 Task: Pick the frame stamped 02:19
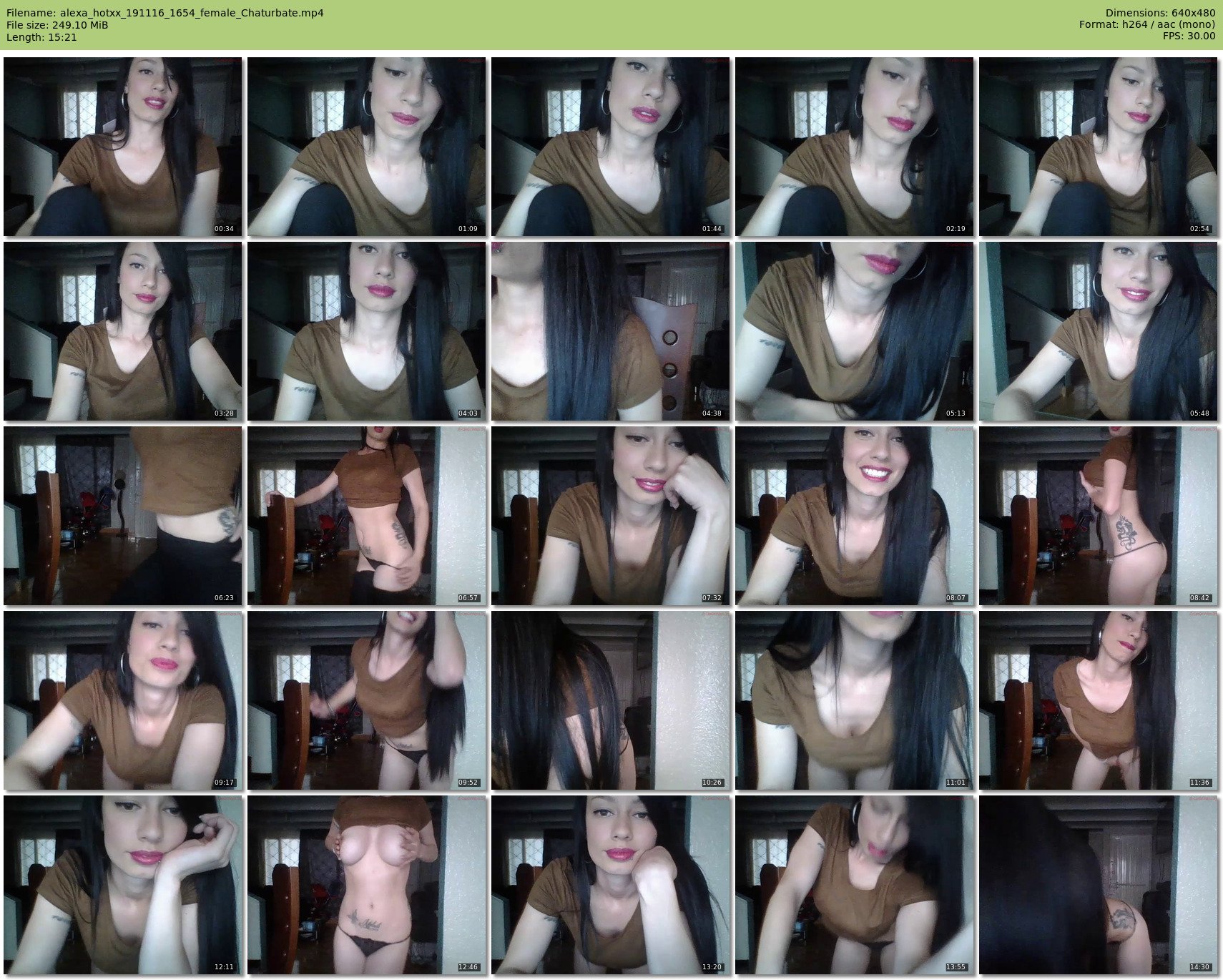tap(855, 147)
